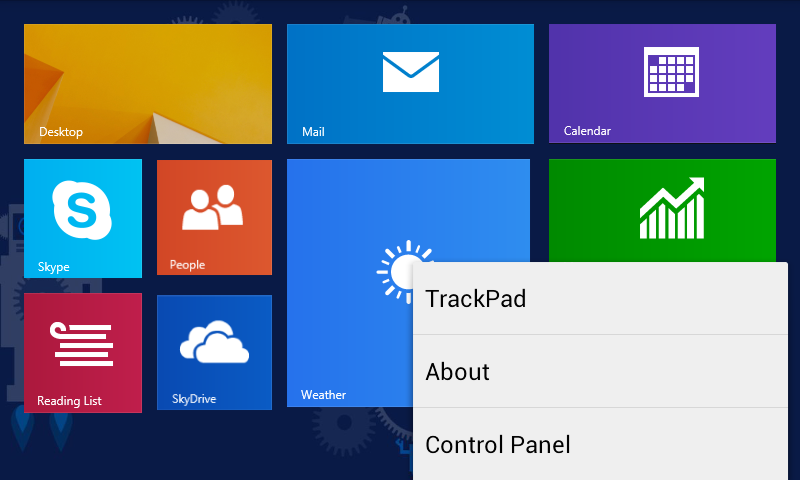Launch the Reading List tile
The image size is (800, 480).
[x=83, y=353]
